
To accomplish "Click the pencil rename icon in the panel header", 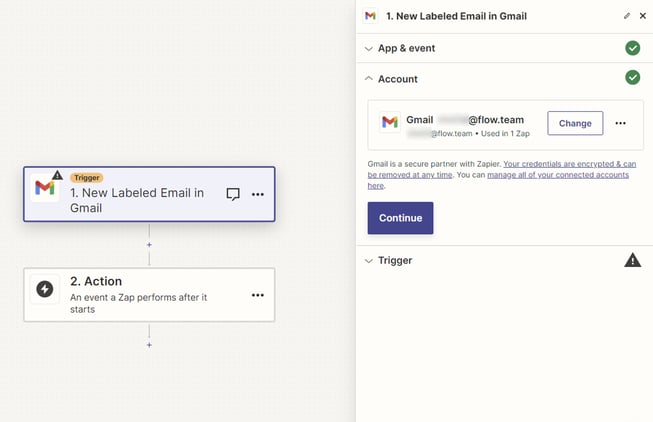I will click(x=627, y=16).
